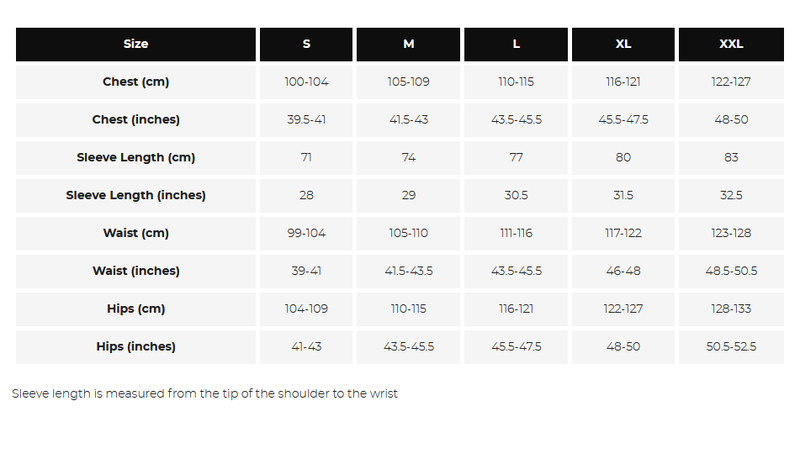Click the Size column header
The width and height of the screenshot is (800, 459).
[x=136, y=44]
